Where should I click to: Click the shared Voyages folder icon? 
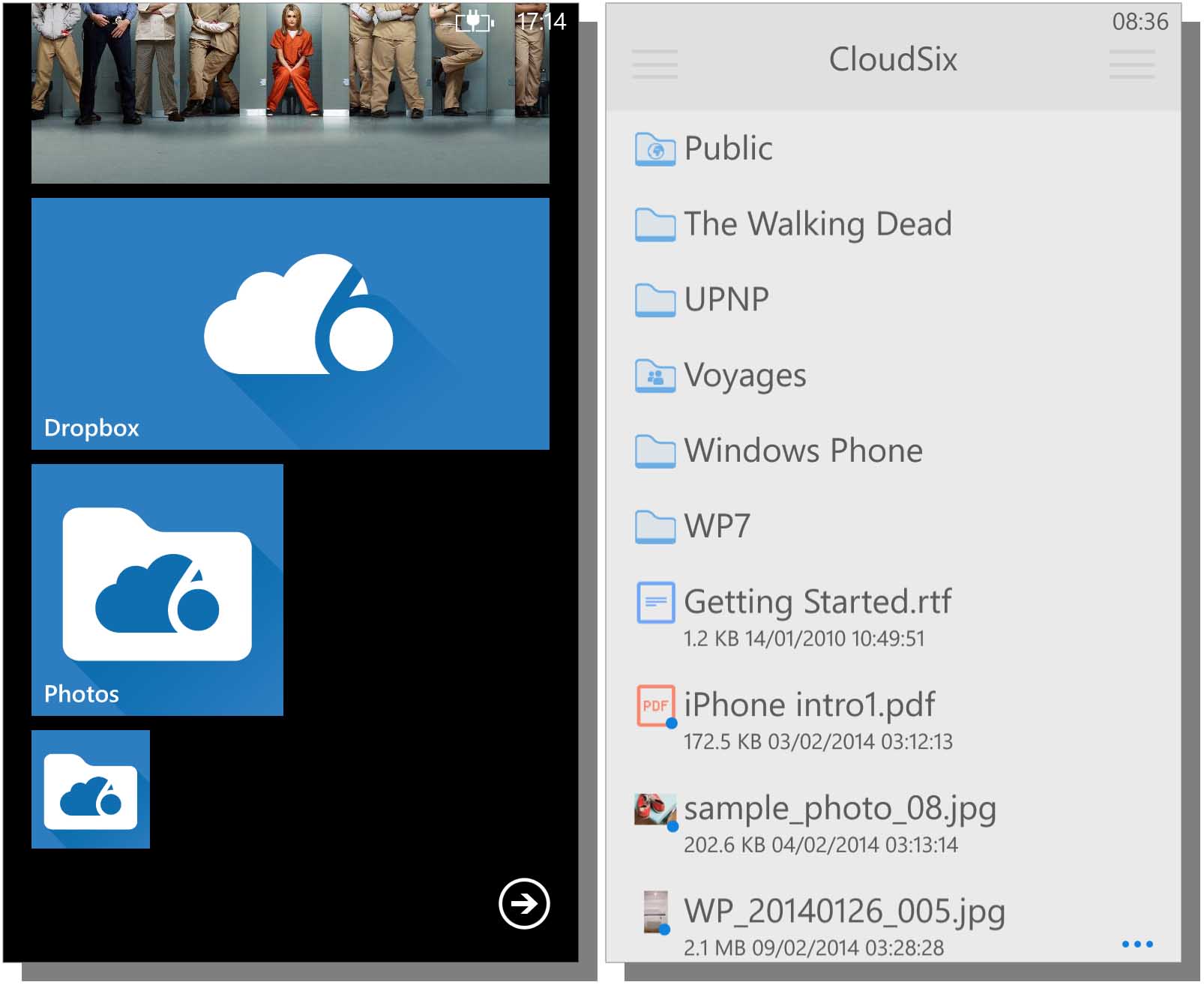tap(655, 376)
